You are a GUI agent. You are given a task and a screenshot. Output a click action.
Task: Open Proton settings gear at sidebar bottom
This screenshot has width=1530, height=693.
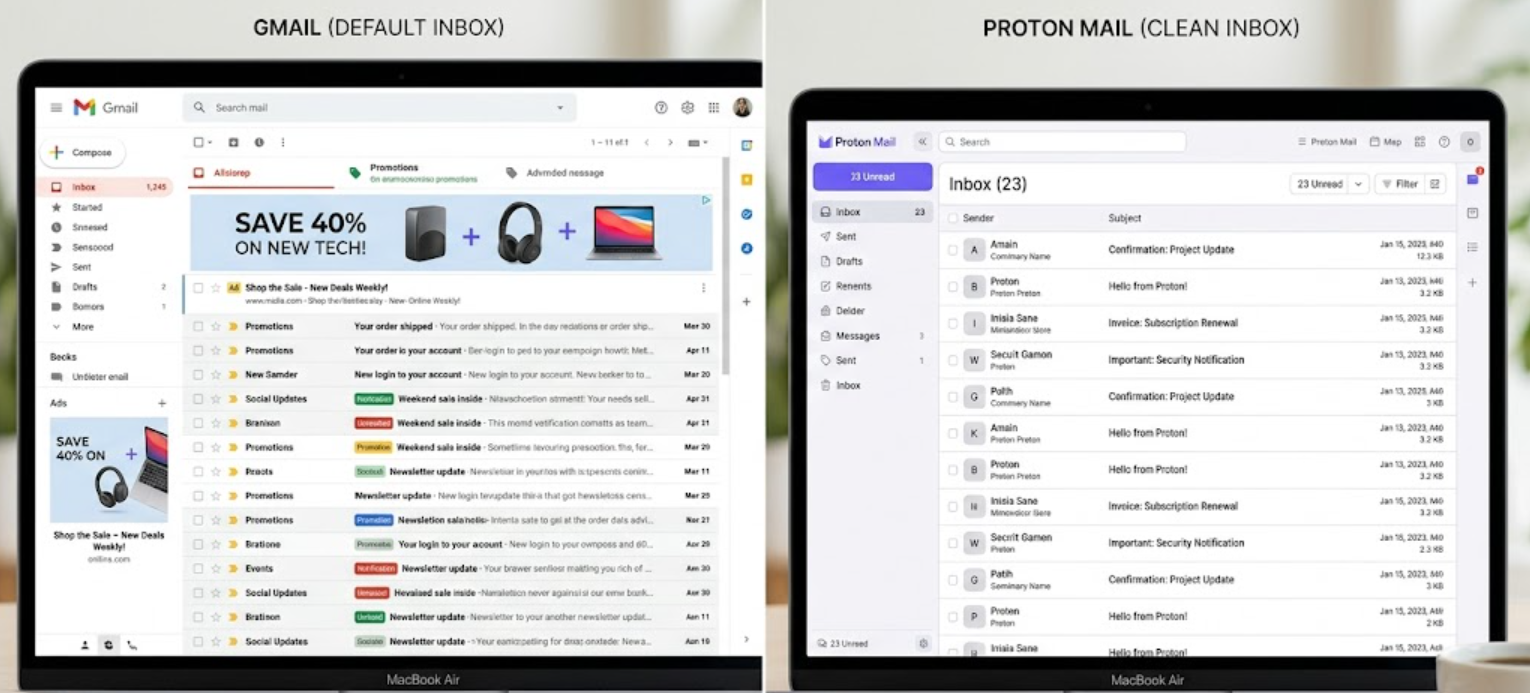click(923, 644)
